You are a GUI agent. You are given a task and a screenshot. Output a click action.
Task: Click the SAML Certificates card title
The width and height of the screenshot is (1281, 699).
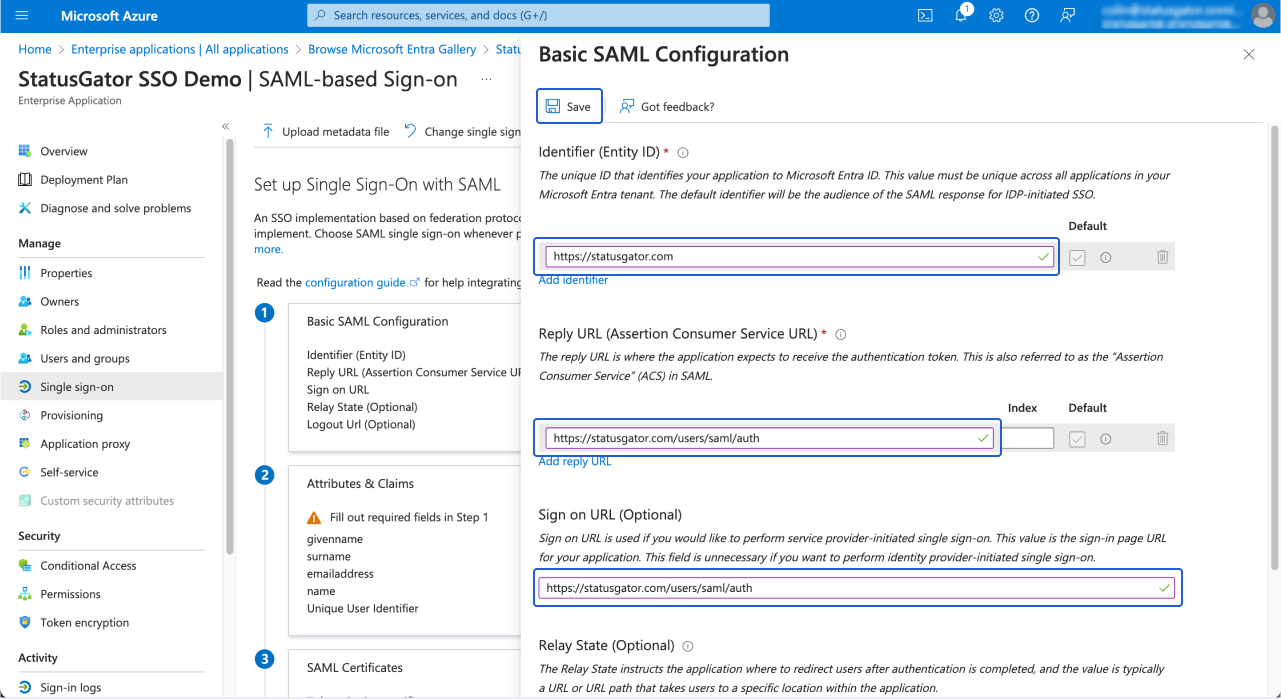point(355,668)
